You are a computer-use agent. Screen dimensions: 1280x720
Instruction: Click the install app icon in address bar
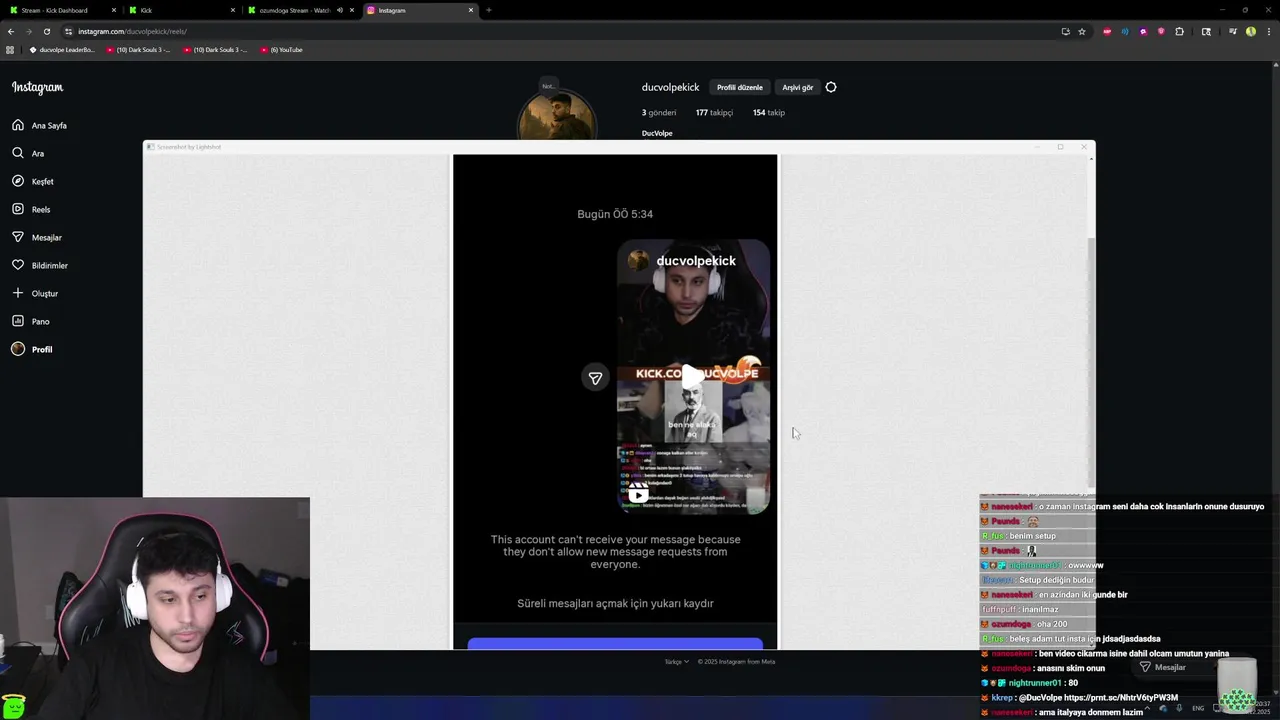coord(1065,31)
